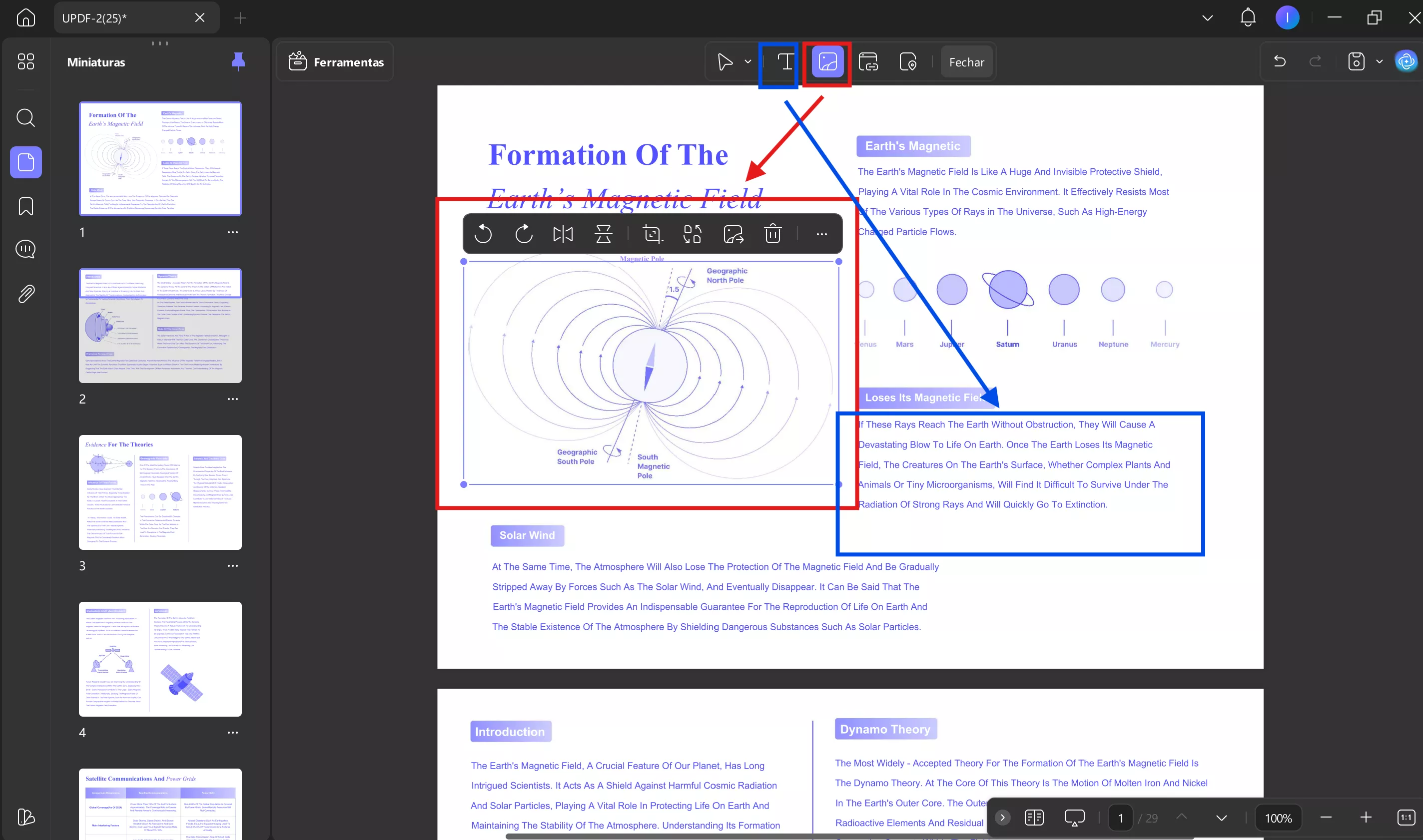Image resolution: width=1423 pixels, height=840 pixels.
Task: Flip the image vertically
Action: coord(604,234)
